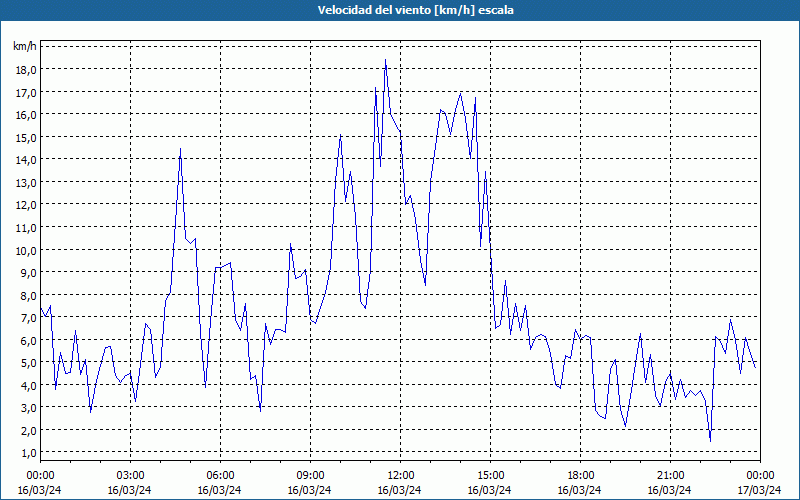Click the highest wind speed peak above 18 km/h
Screen dimensions: 800x500
coord(385,60)
